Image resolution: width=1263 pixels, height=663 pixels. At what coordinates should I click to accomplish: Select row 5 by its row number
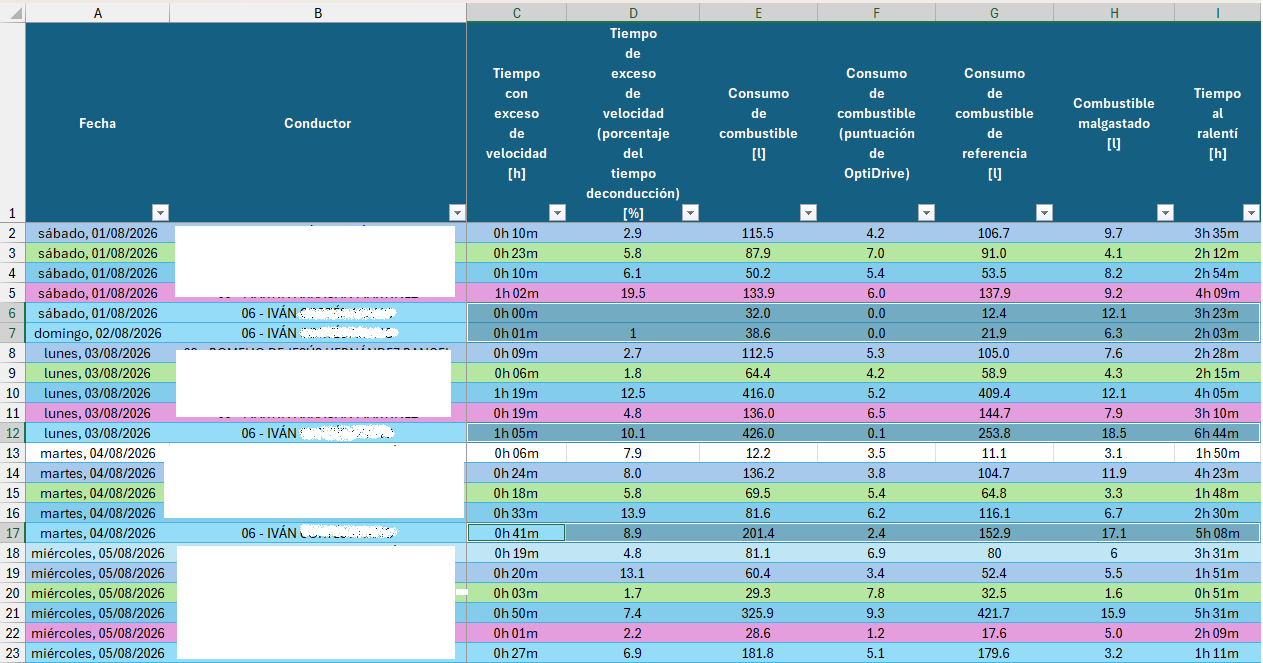(13, 293)
